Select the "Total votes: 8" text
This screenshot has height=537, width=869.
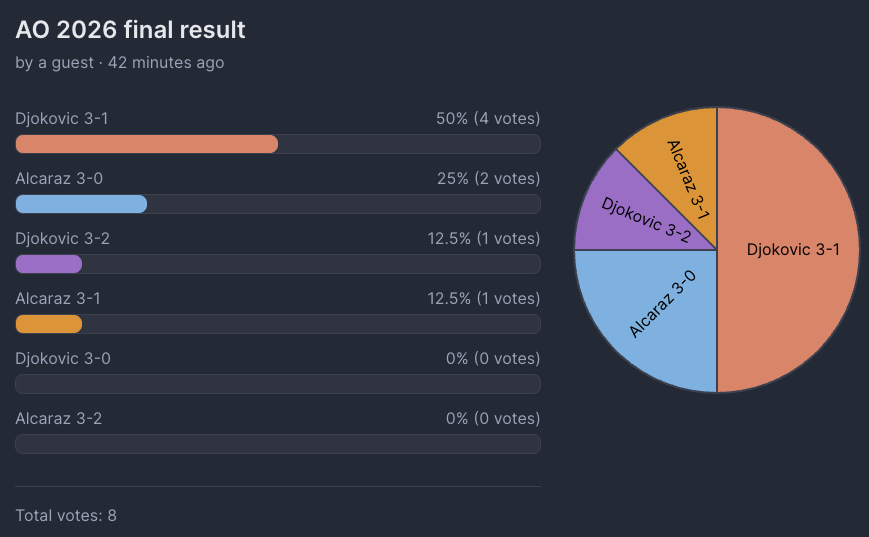[x=66, y=515]
